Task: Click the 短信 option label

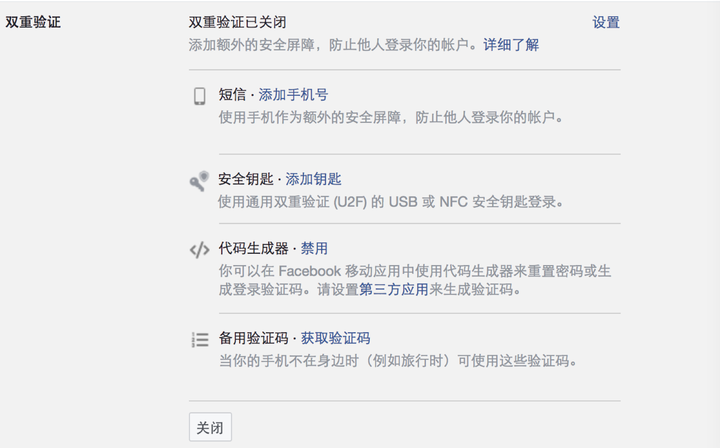Action: pos(232,95)
